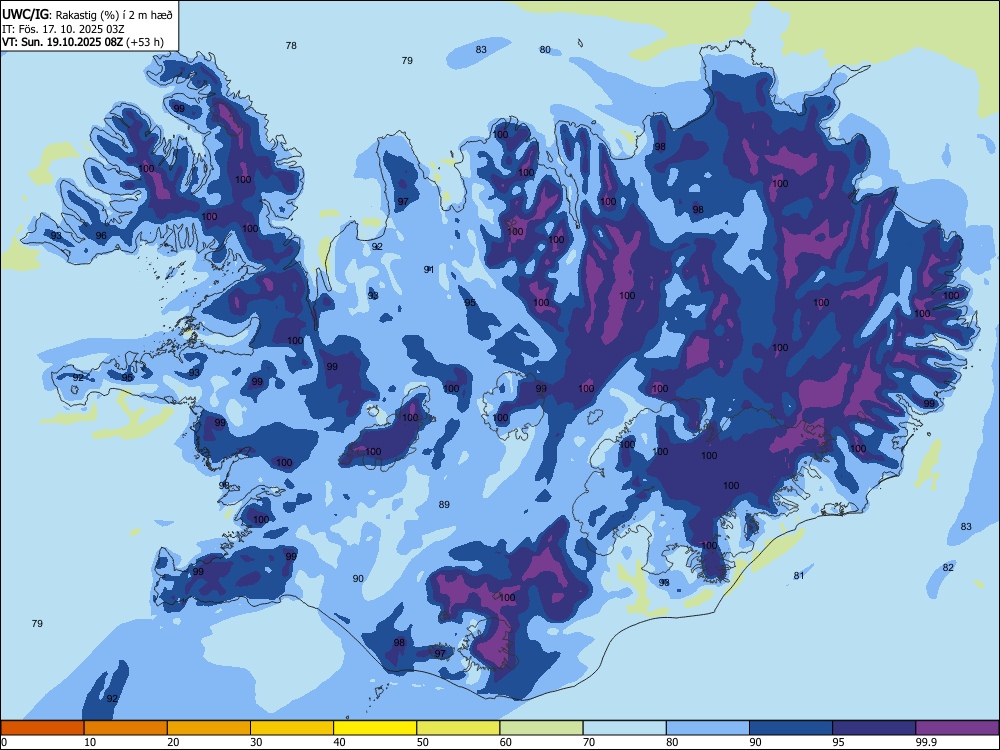This screenshot has height=750, width=1000.
Task: Pick the 20–30 amber legend swatch
Action: 209,728
